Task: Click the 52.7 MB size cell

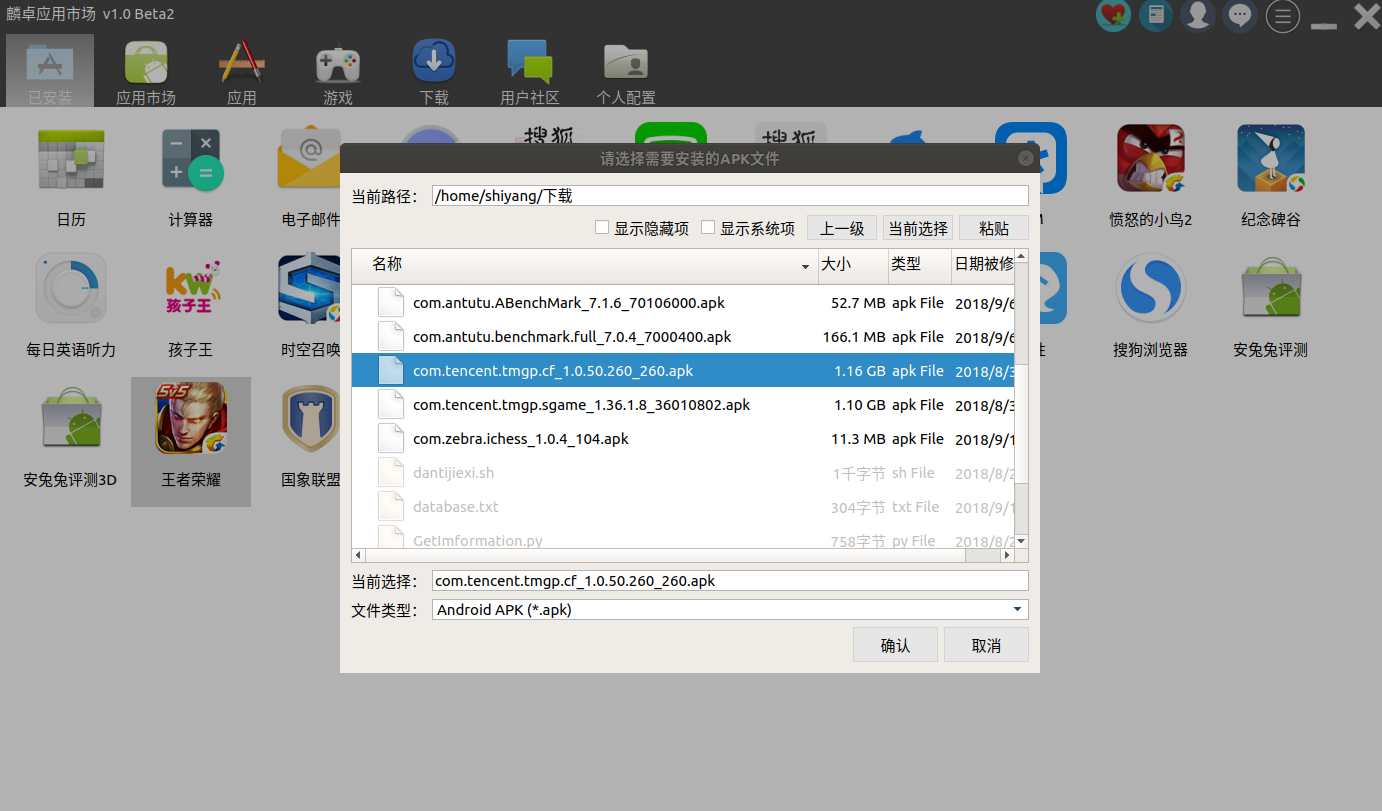Action: tap(858, 303)
